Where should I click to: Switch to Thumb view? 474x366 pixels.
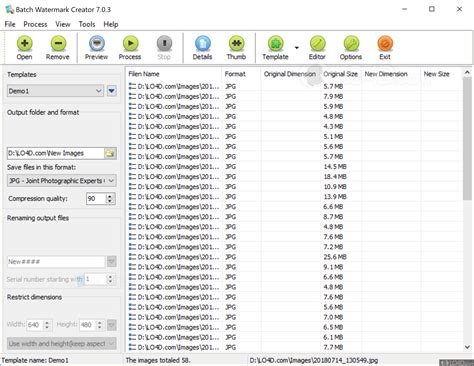click(x=236, y=48)
